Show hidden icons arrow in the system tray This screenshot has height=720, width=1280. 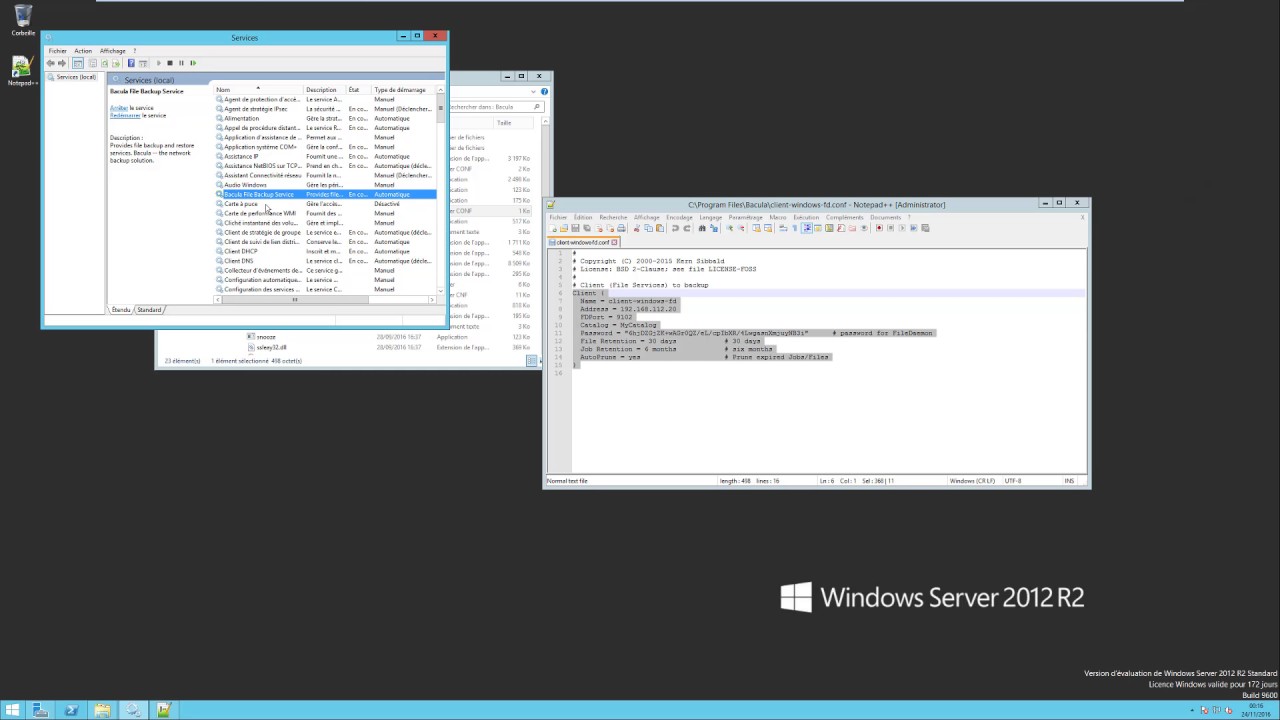(x=1192, y=710)
